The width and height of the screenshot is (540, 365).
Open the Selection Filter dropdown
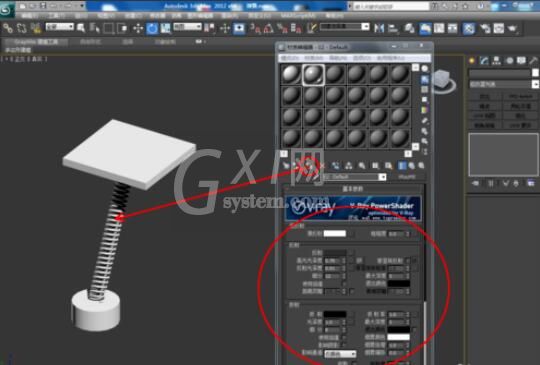point(60,27)
